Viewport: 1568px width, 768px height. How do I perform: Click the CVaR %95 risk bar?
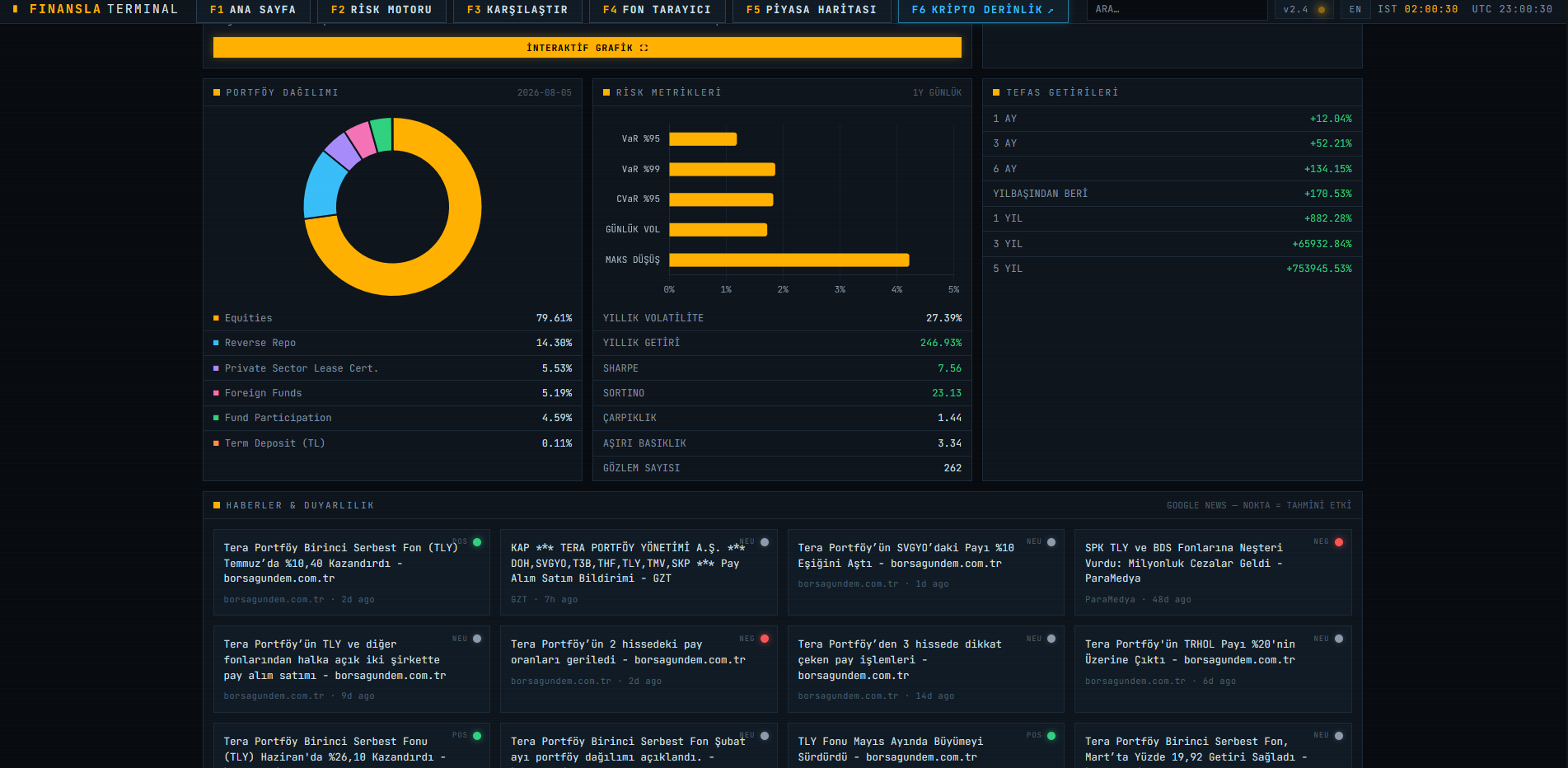(721, 199)
